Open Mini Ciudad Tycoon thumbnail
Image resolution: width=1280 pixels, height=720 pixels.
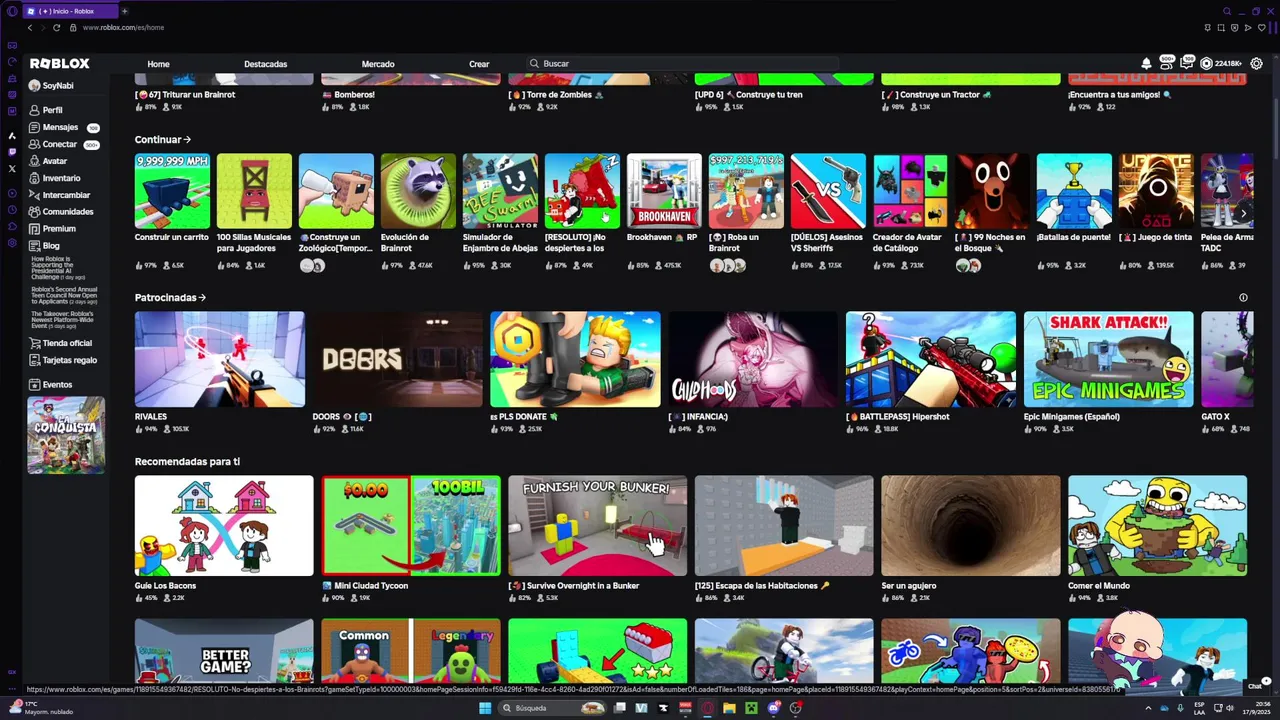(x=410, y=526)
